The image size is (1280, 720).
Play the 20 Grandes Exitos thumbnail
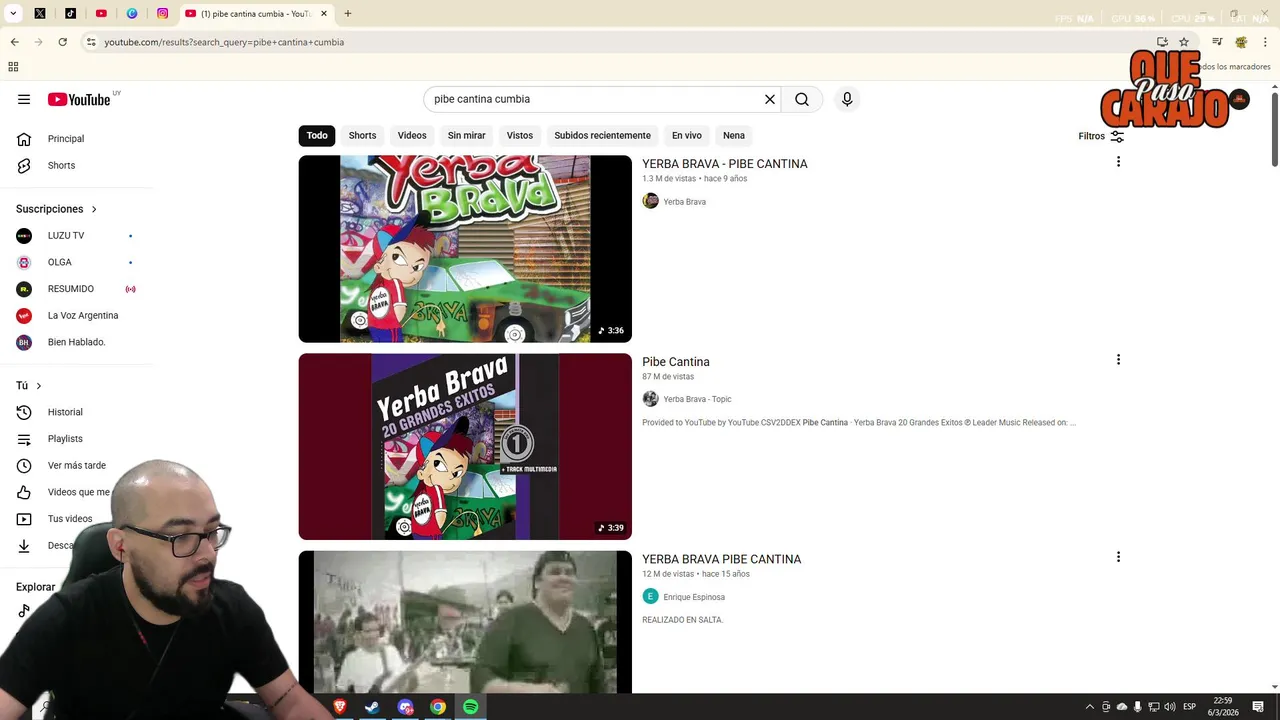pyautogui.click(x=465, y=446)
